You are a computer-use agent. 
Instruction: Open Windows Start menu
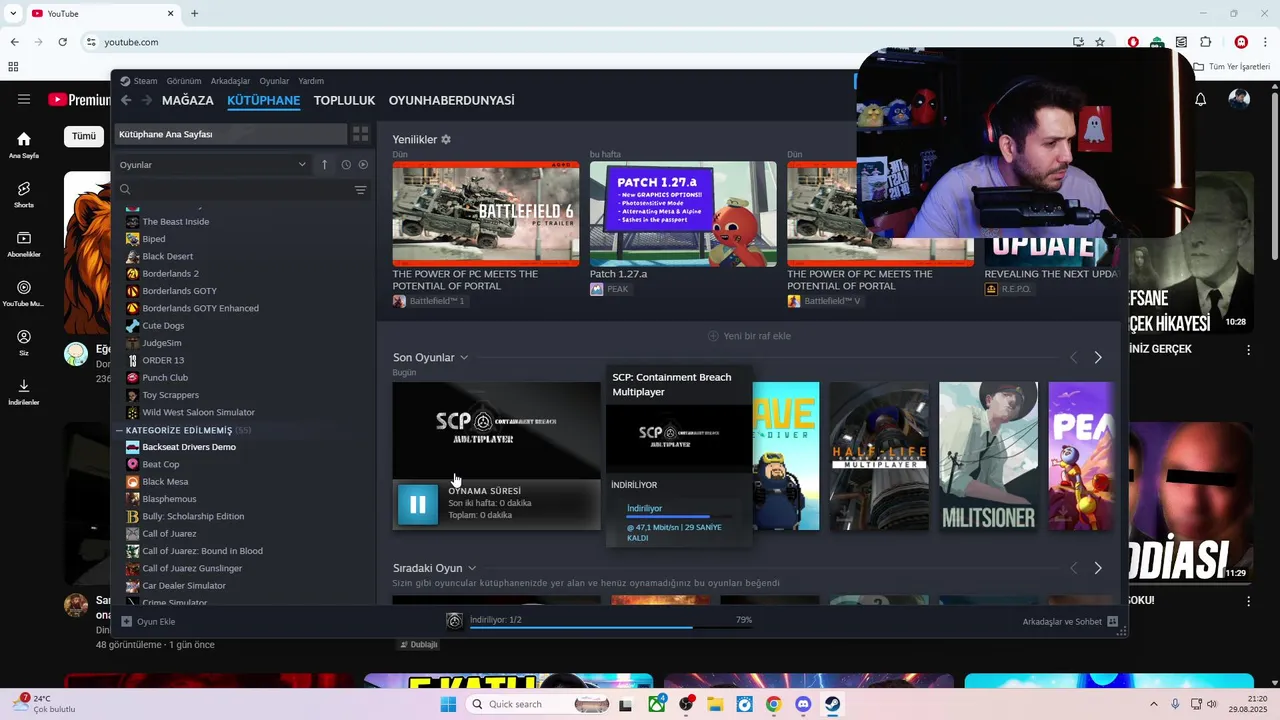(448, 704)
